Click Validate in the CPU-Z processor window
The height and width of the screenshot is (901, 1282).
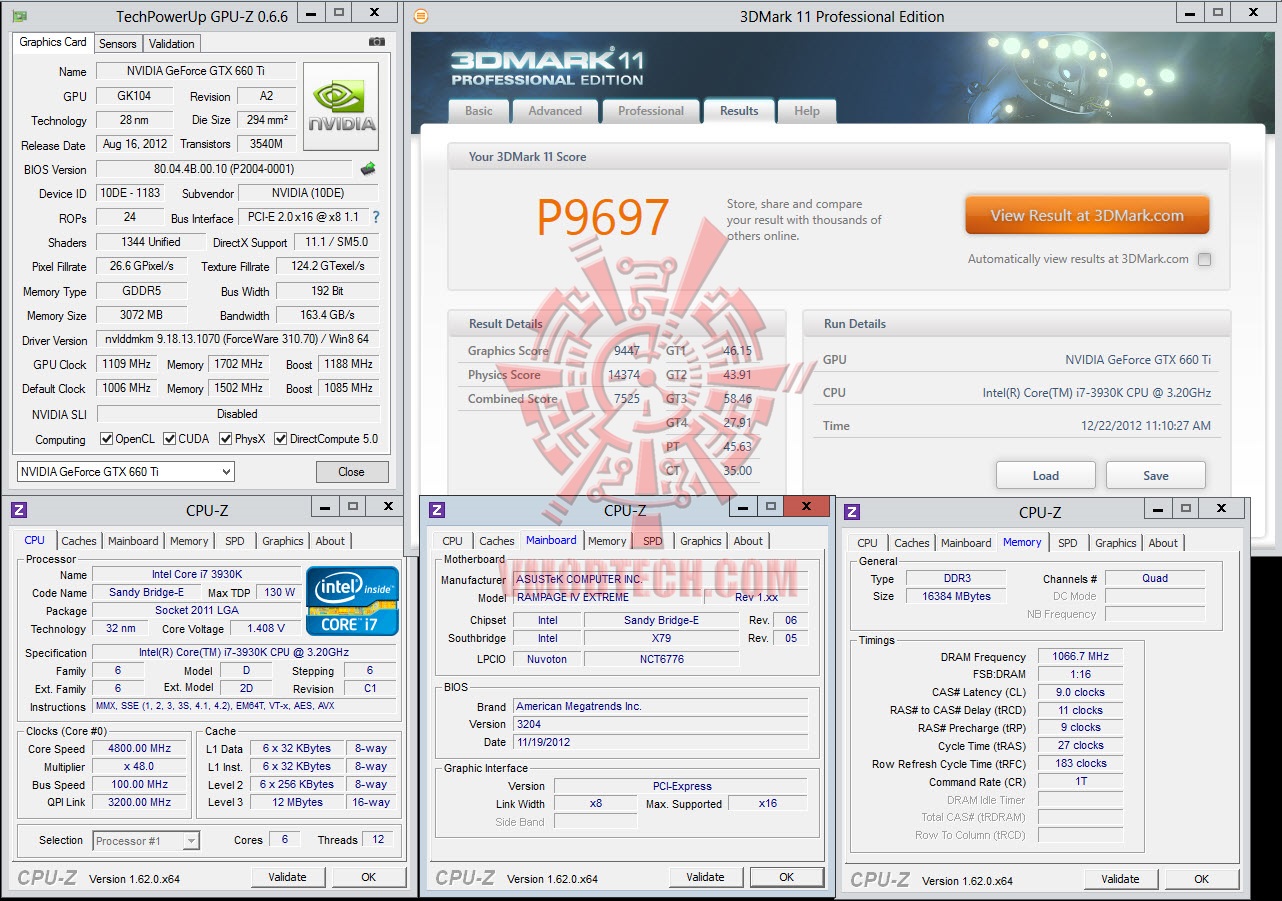point(287,877)
